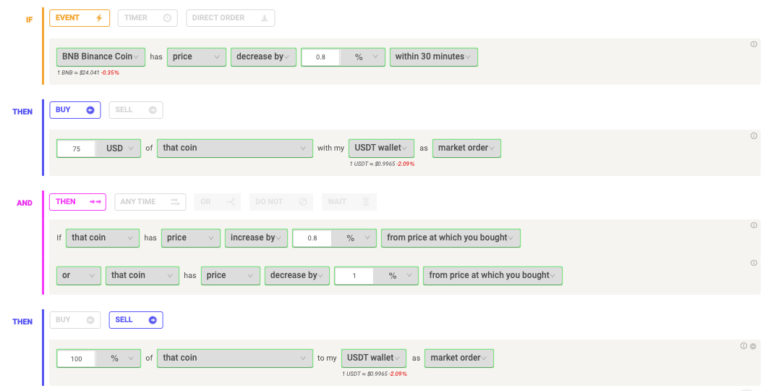Select the TIMER trigger option
This screenshot has width=768, height=391.
pyautogui.click(x=147, y=18)
